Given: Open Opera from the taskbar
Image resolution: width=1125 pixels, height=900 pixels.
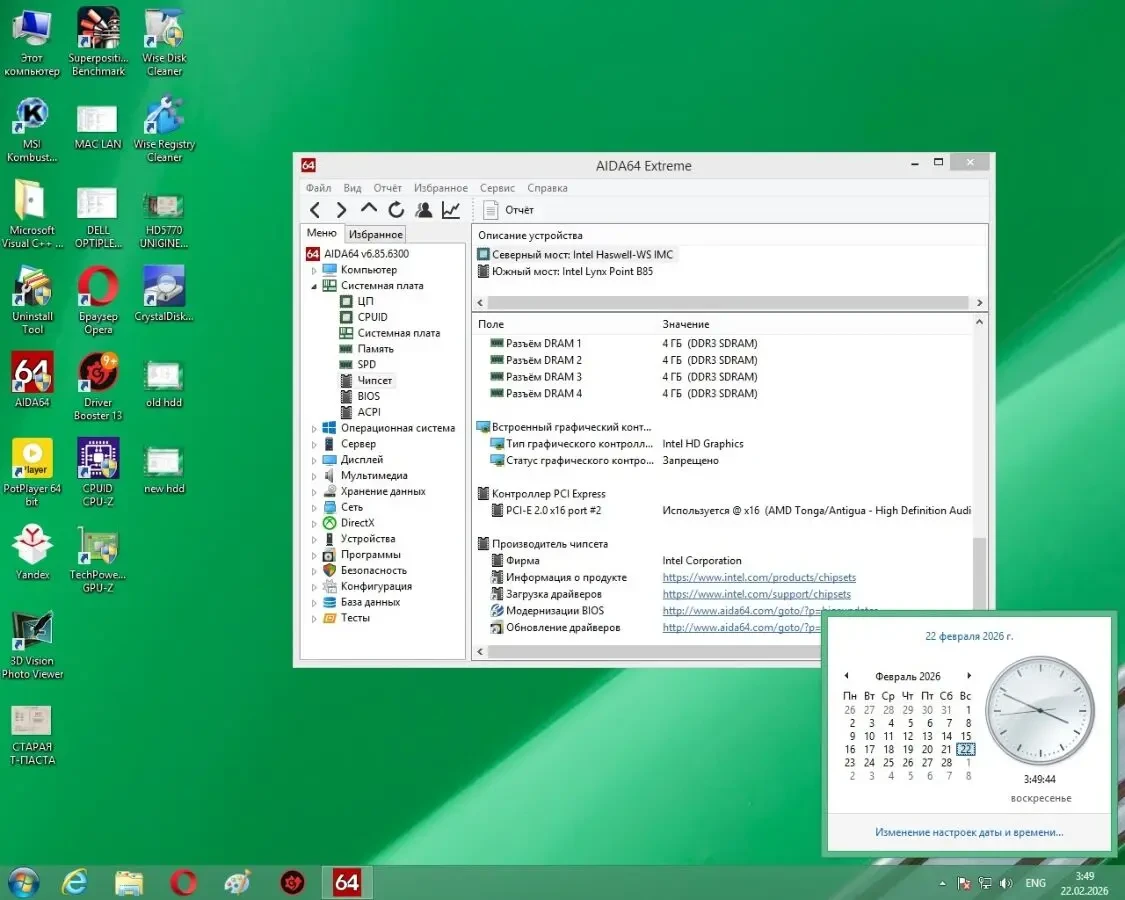Looking at the screenshot, I should [183, 882].
